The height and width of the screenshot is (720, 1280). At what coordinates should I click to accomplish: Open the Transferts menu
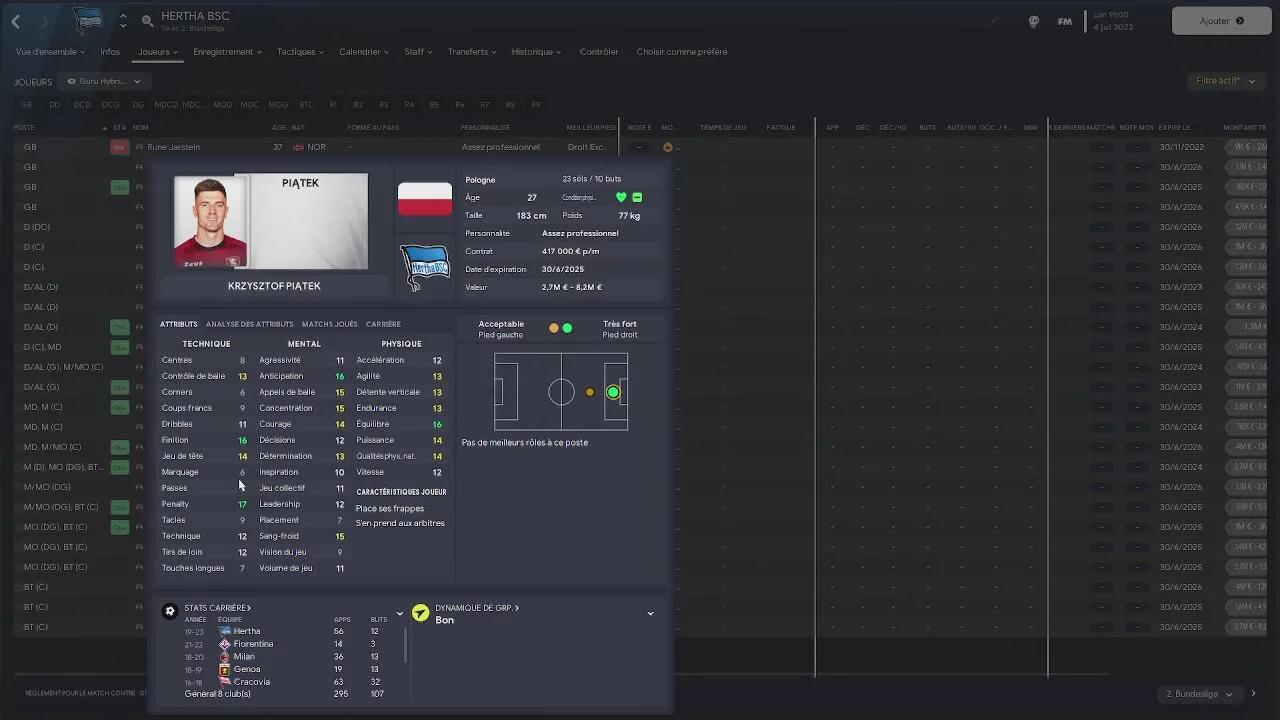[x=472, y=52]
